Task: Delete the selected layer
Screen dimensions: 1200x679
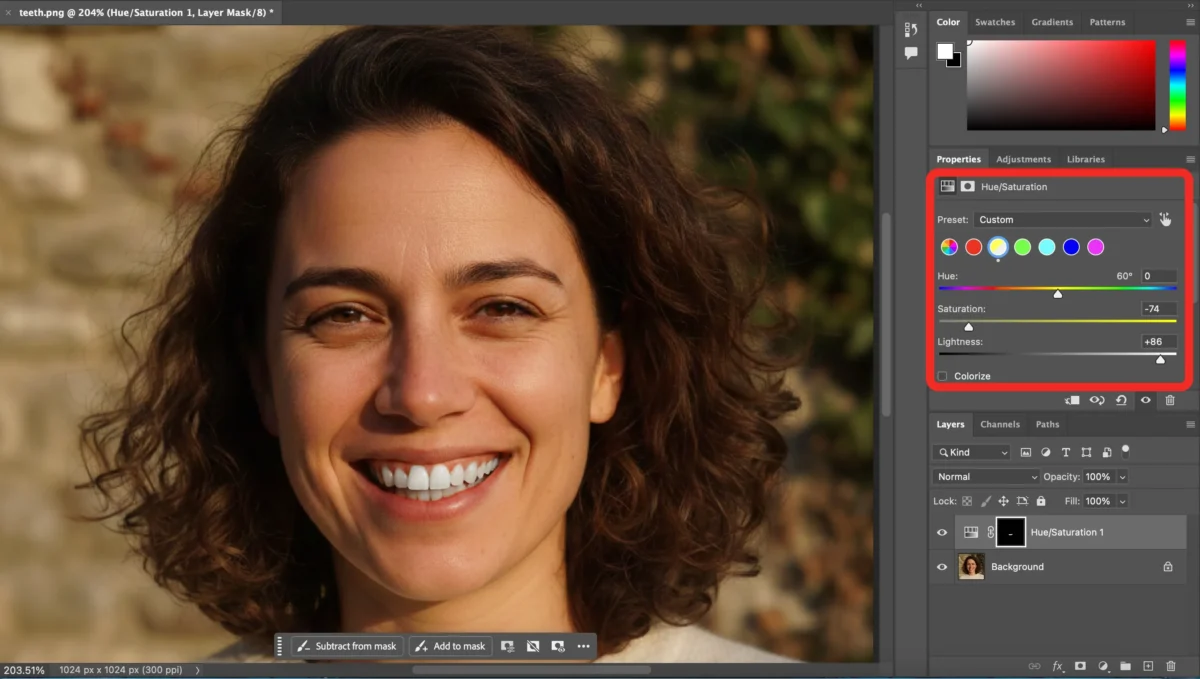Action: [1172, 666]
